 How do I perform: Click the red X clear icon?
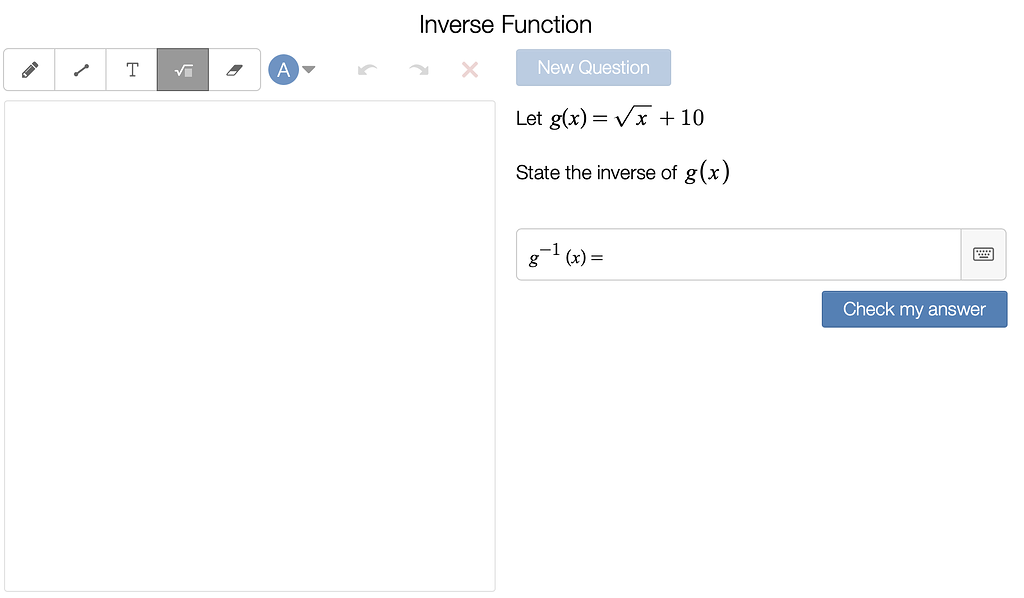point(469,69)
